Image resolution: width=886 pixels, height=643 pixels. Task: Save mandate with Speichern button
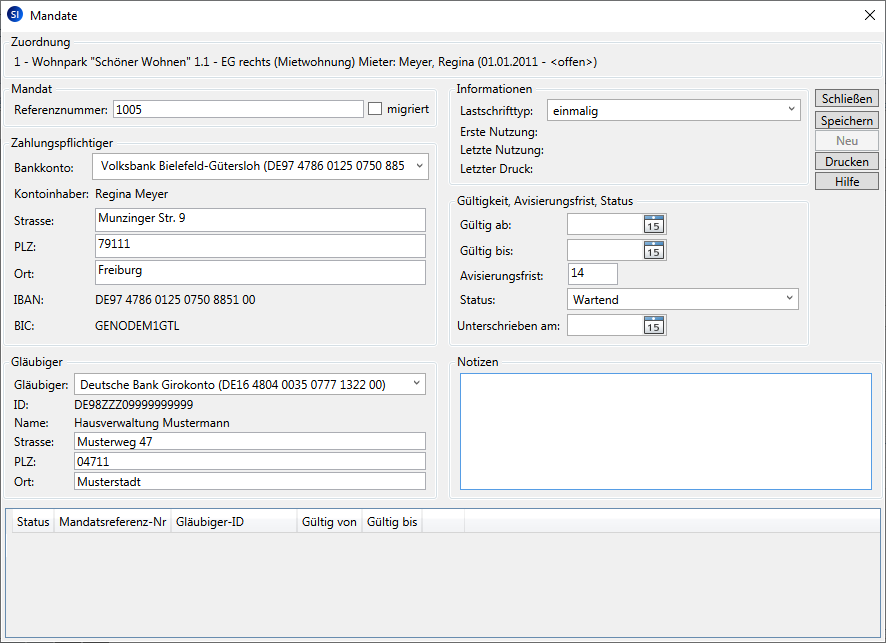(847, 120)
